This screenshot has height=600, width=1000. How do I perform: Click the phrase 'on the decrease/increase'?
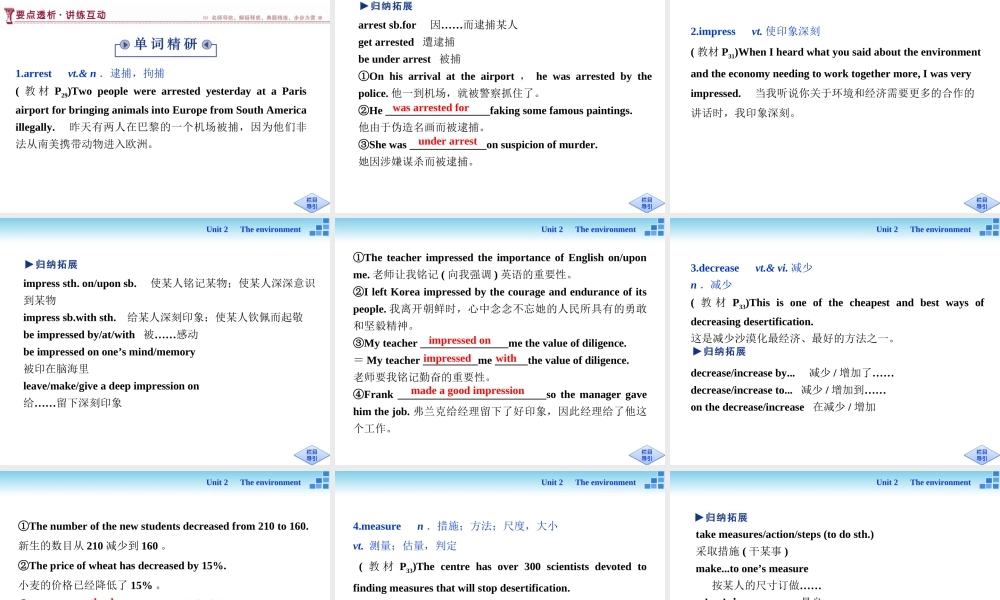point(747,407)
